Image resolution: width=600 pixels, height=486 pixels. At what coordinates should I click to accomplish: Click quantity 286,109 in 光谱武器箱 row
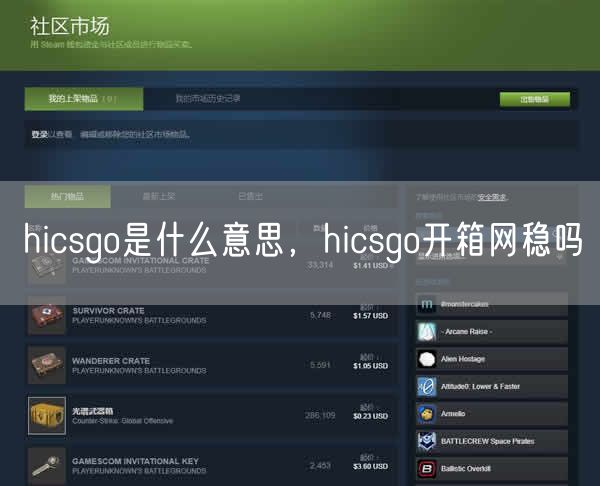click(320, 416)
